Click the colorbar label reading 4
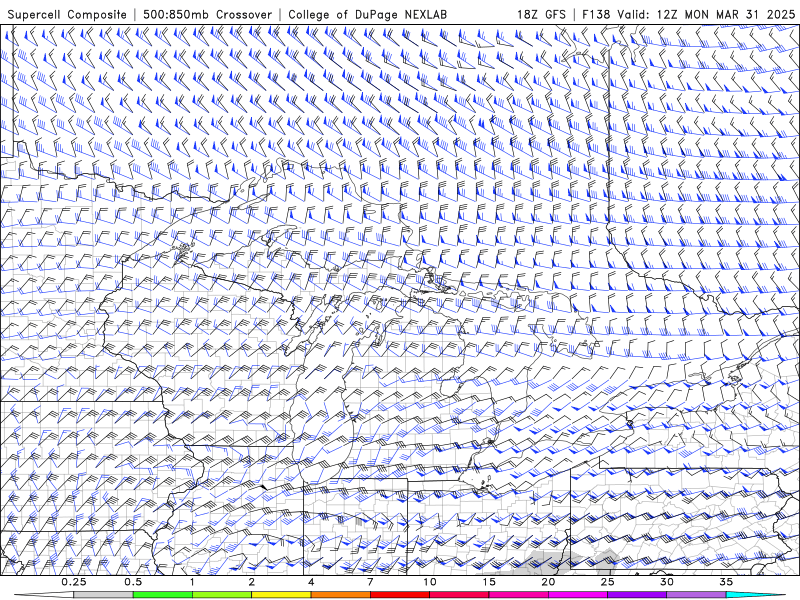 click(x=311, y=582)
